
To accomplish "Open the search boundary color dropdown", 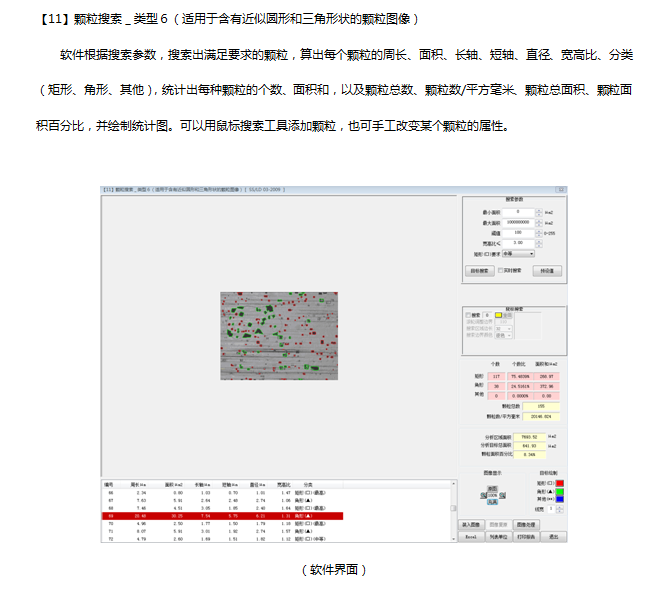I will pyautogui.click(x=504, y=337).
